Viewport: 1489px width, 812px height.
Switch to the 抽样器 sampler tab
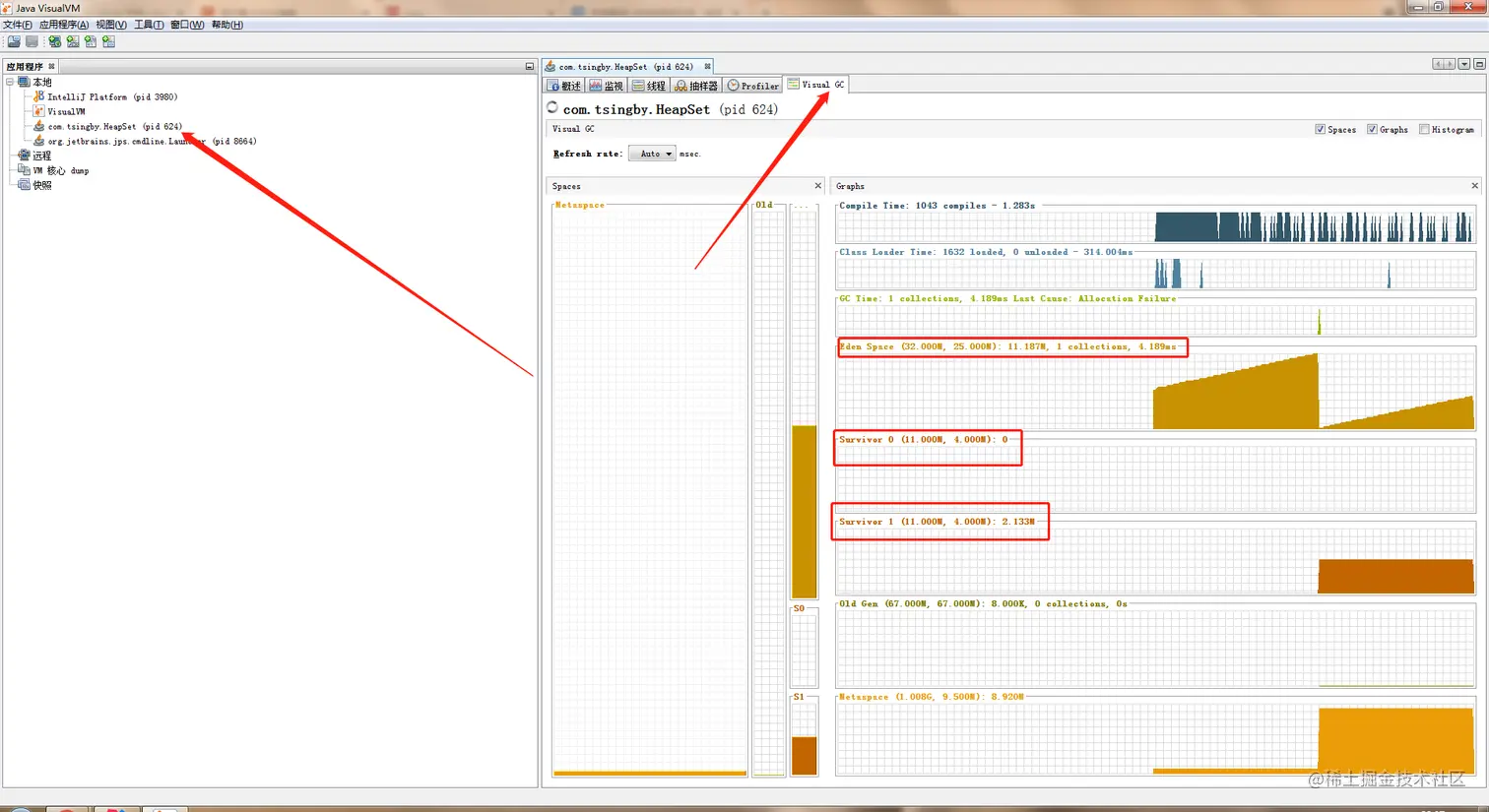click(696, 86)
